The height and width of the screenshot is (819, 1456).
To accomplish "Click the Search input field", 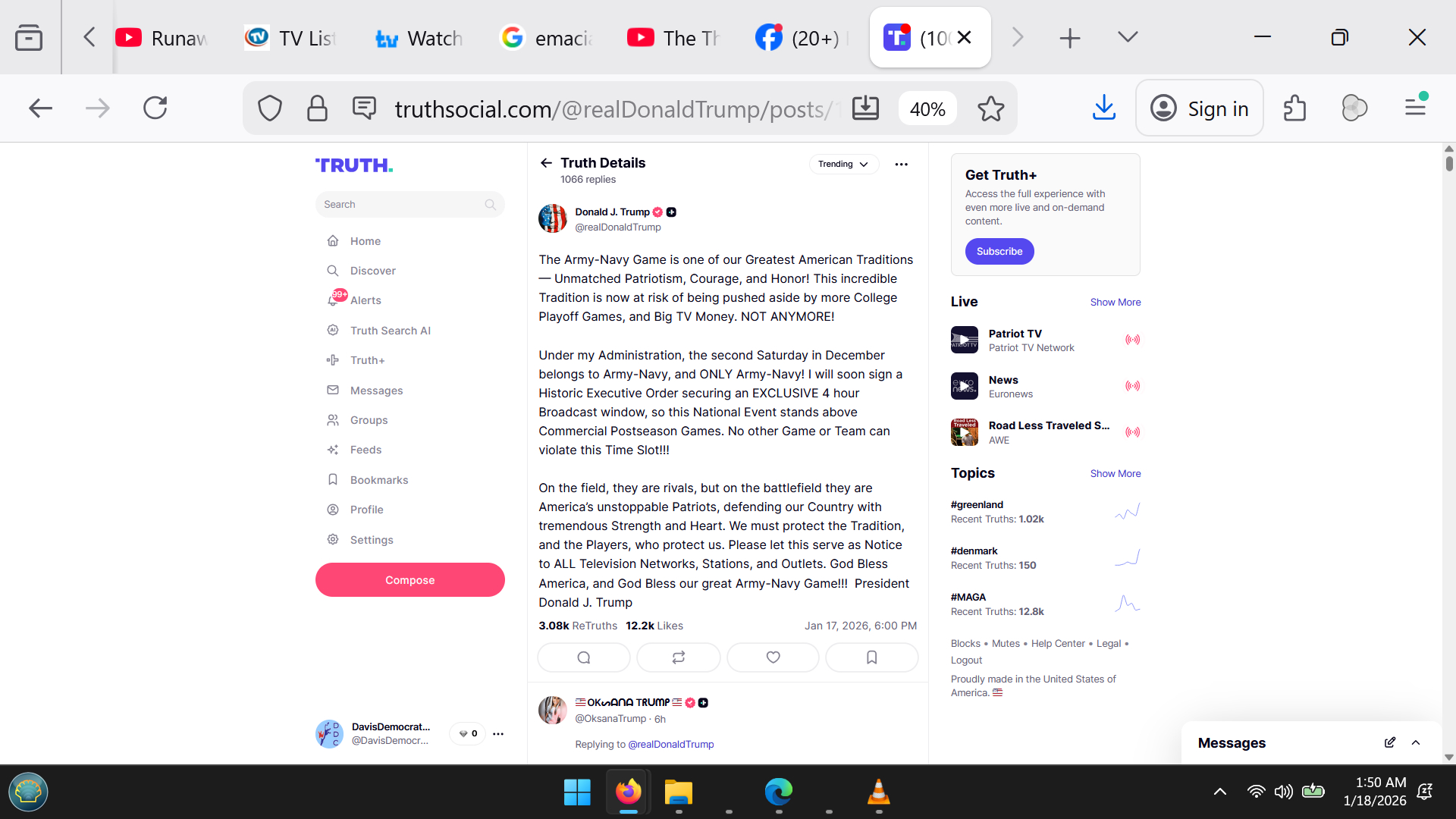I will tap(402, 205).
